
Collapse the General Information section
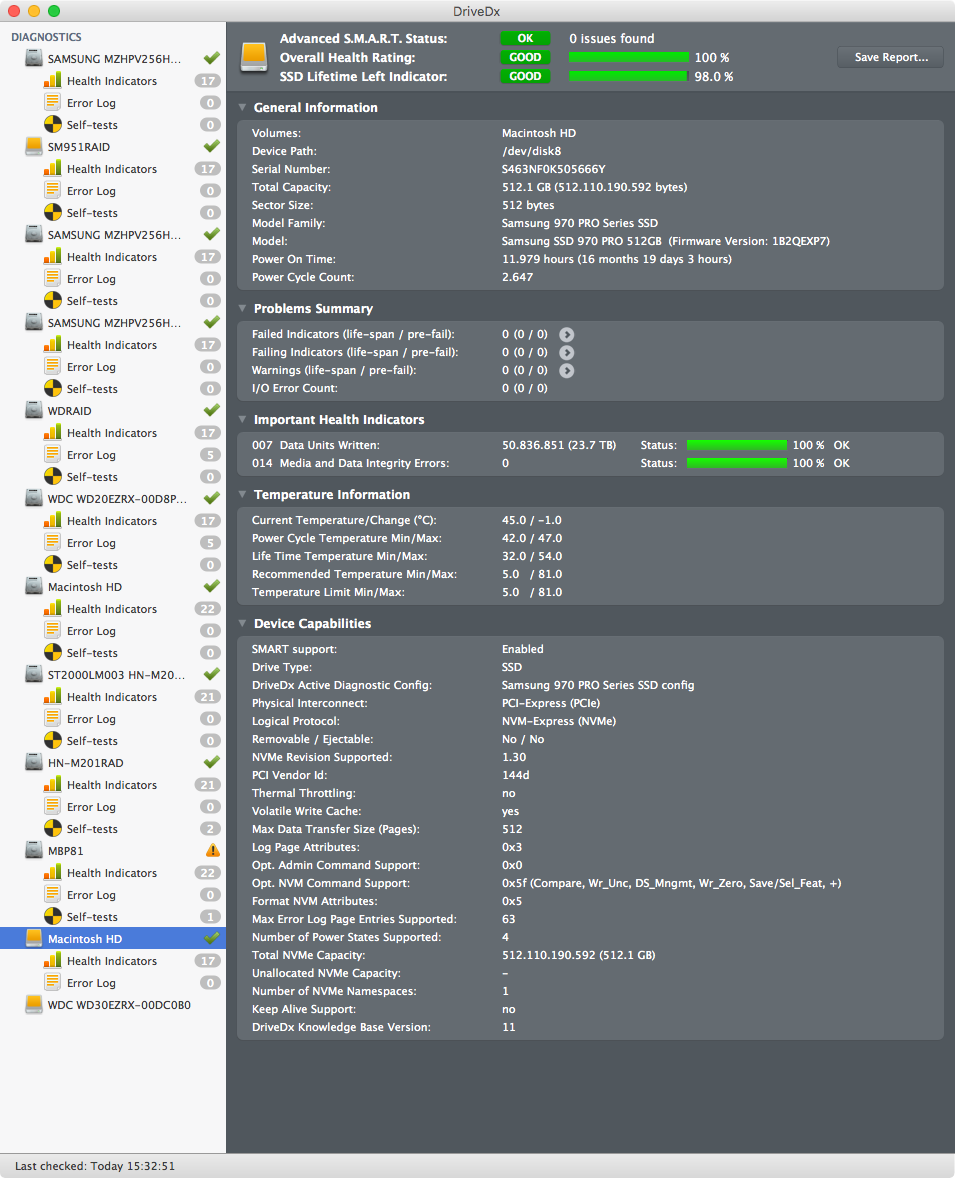pos(243,107)
